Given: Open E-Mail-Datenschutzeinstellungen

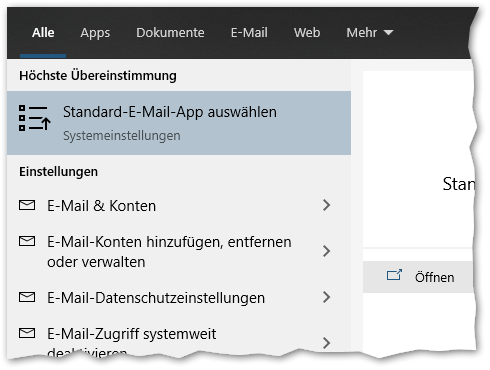Looking at the screenshot, I should (179, 298).
